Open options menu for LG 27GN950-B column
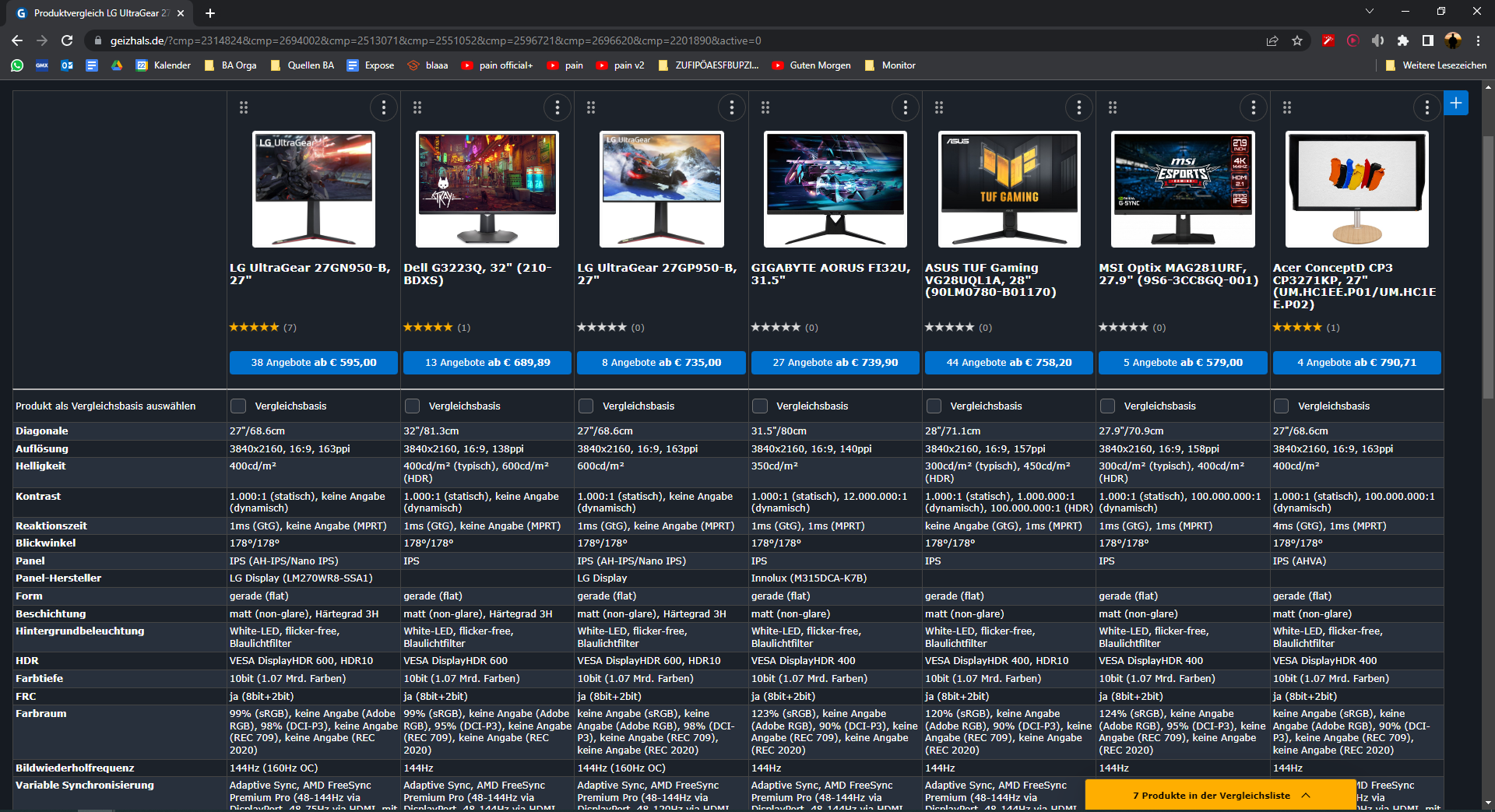1495x812 pixels. (384, 107)
